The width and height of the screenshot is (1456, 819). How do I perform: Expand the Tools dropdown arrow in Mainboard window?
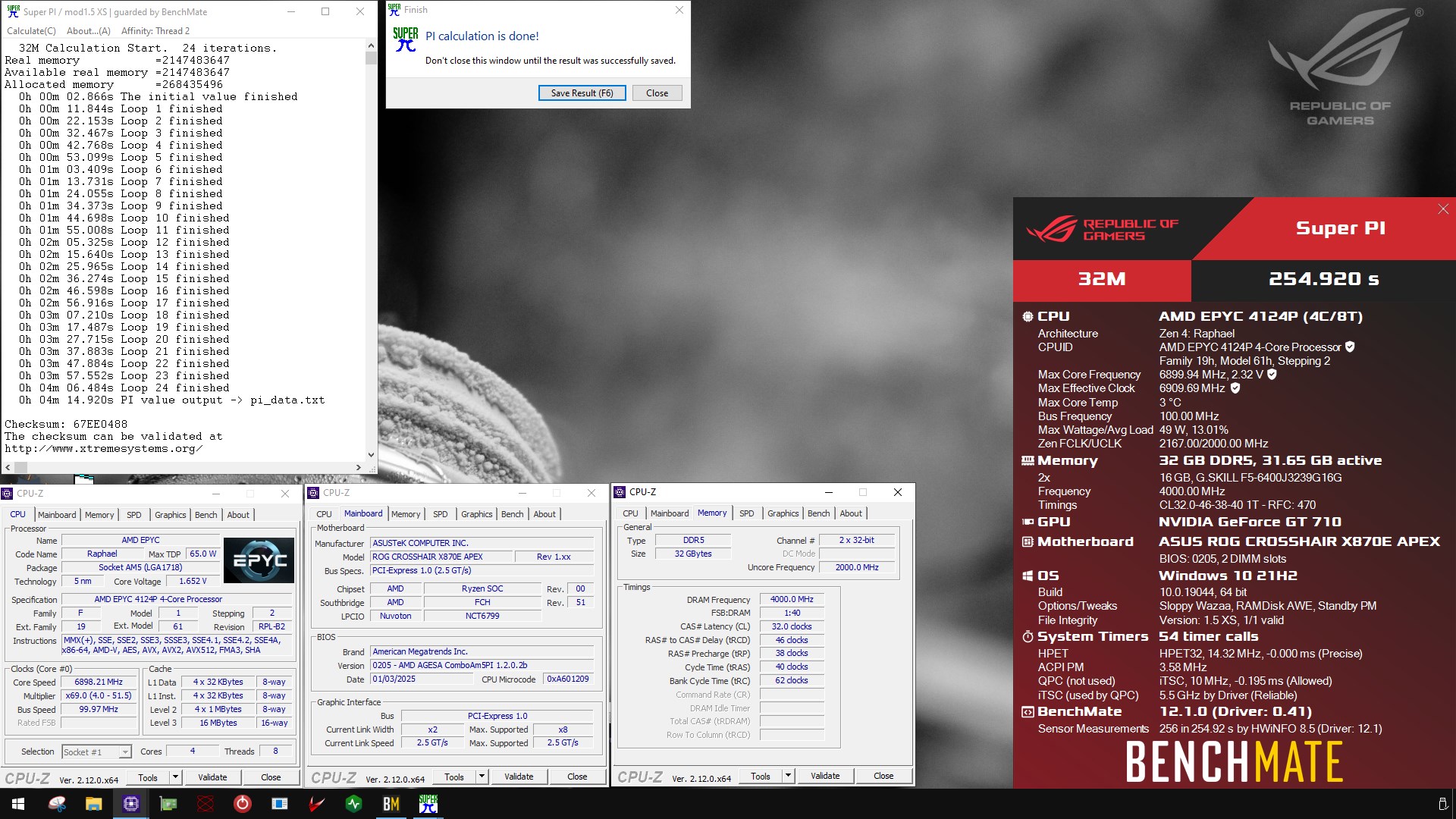pyautogui.click(x=482, y=777)
